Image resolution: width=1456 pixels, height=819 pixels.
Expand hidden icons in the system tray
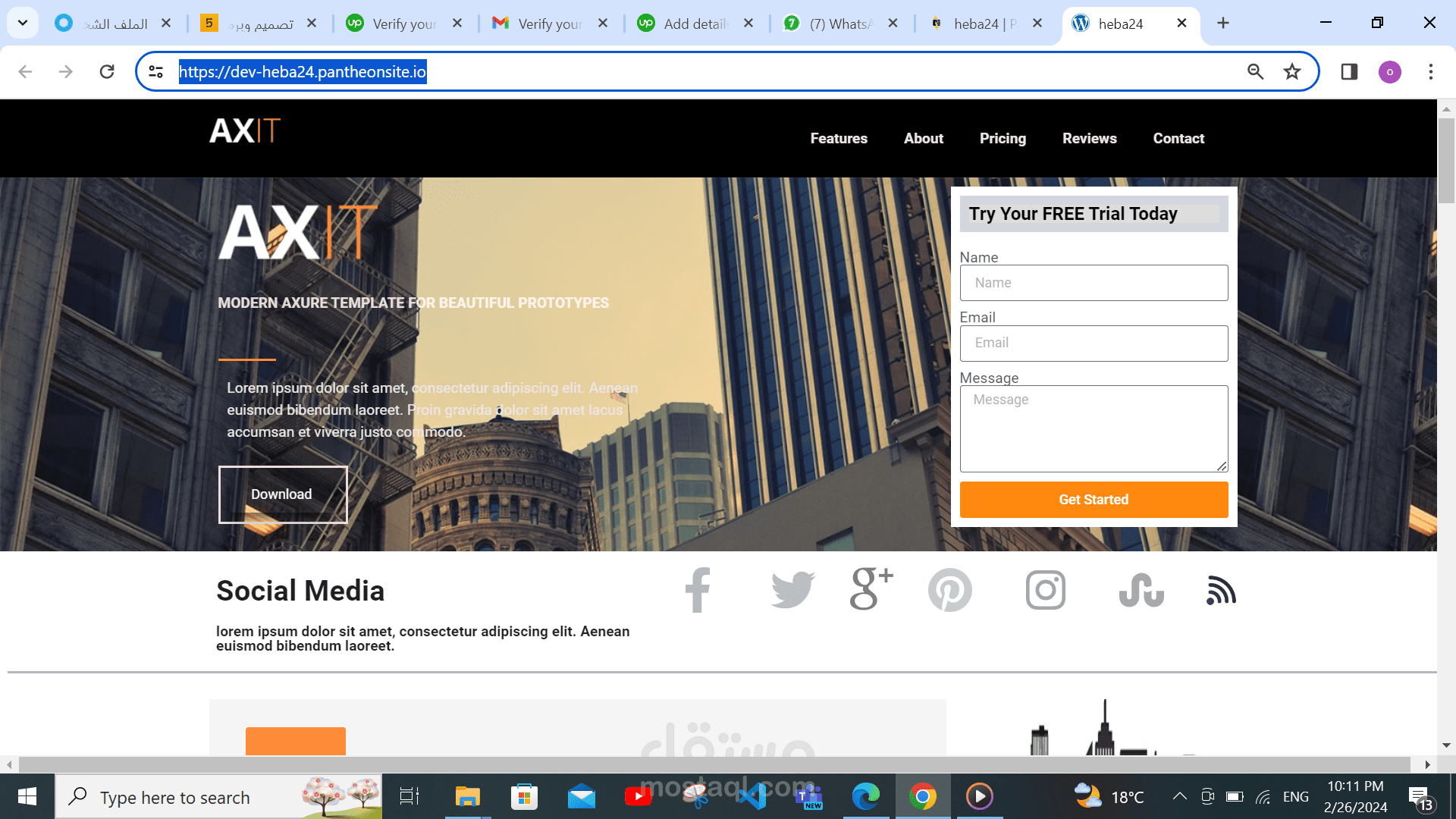(x=1179, y=796)
